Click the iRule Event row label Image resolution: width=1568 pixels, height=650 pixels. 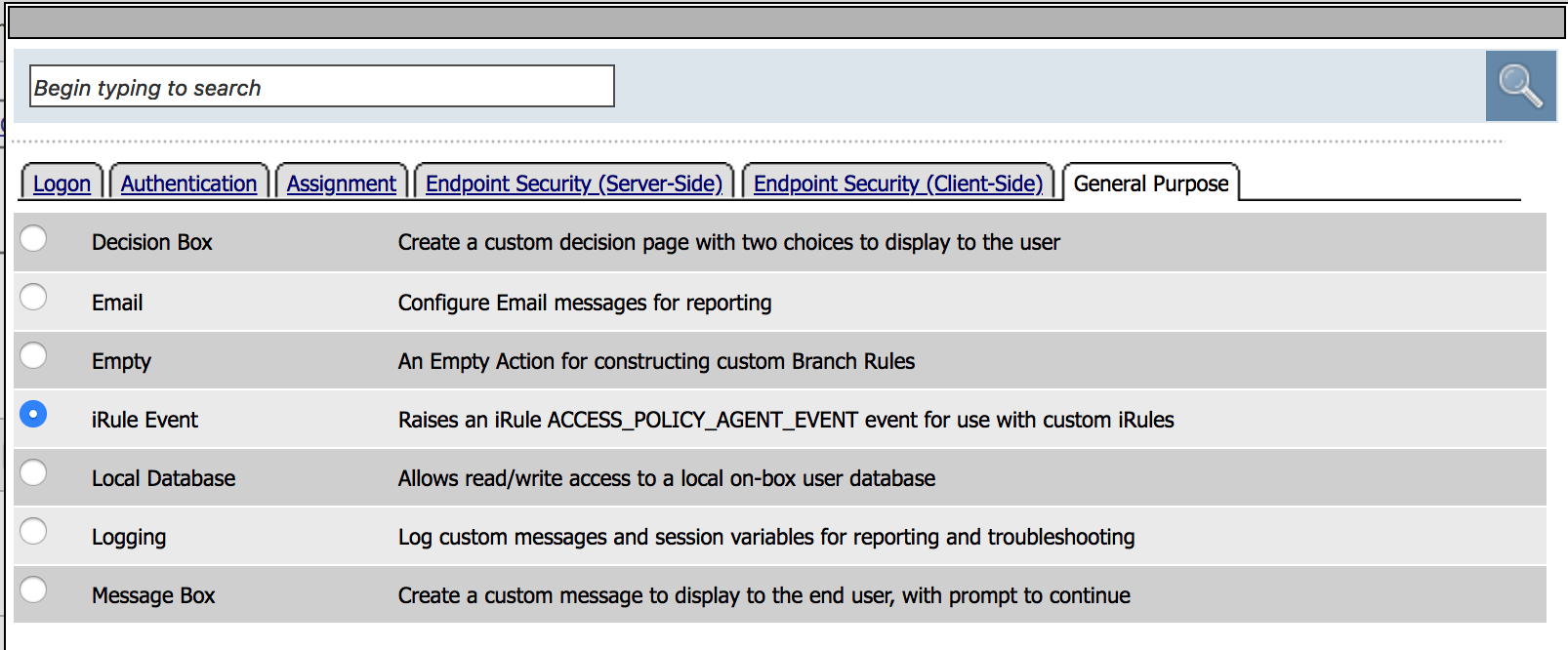144,420
